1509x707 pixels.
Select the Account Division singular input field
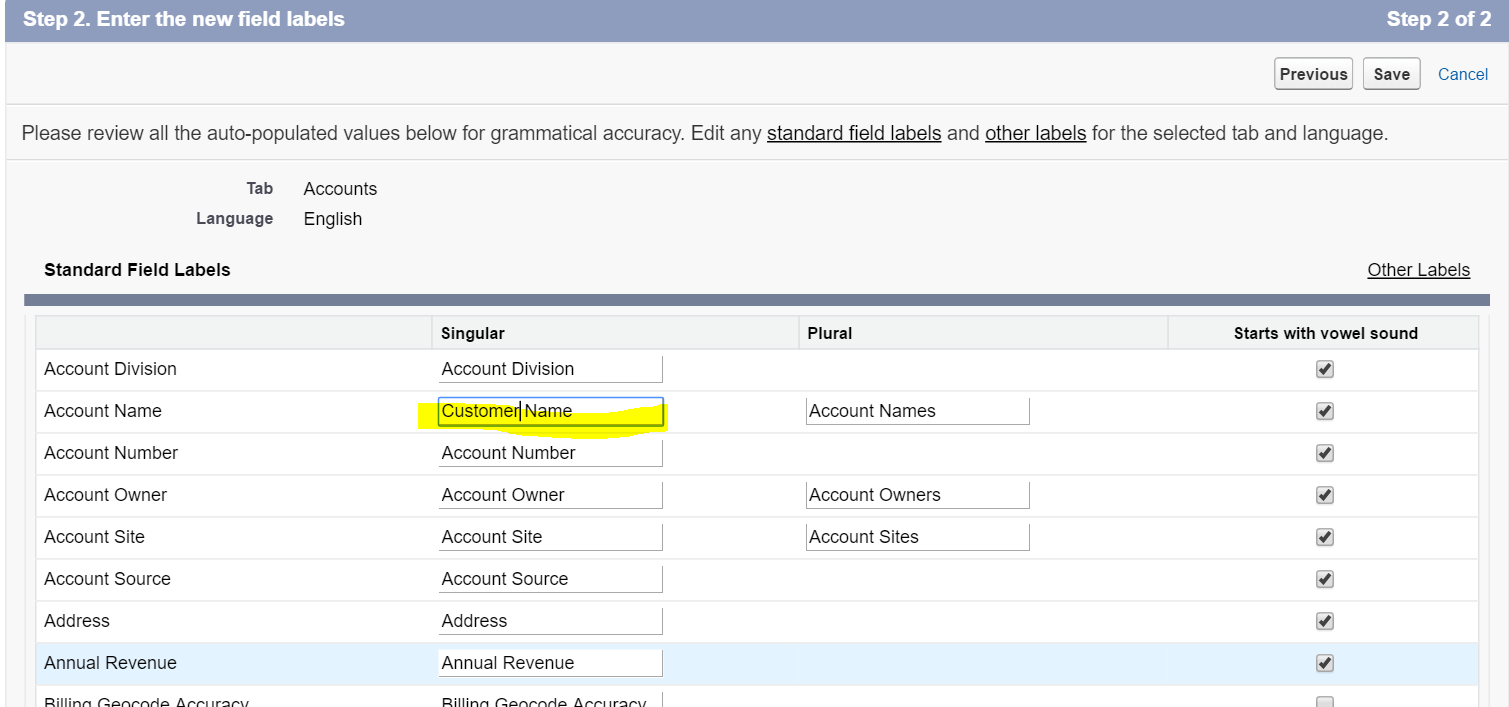550,369
